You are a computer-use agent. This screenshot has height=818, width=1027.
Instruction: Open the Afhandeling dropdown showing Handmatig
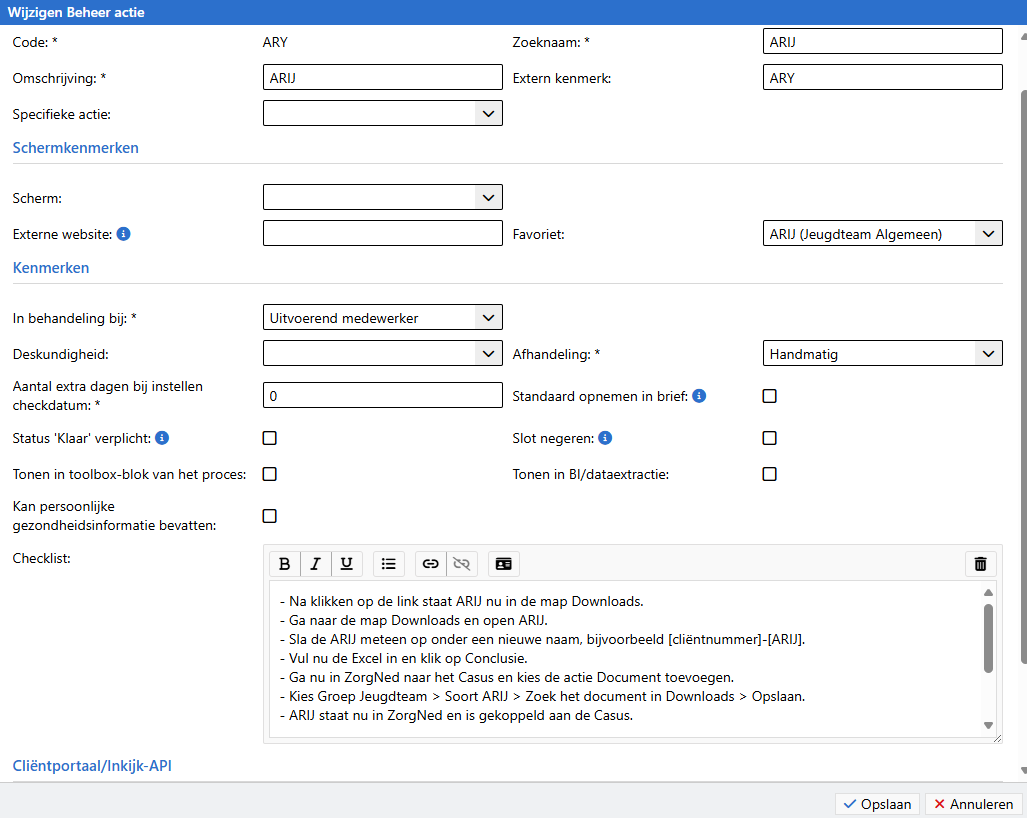tap(881, 353)
